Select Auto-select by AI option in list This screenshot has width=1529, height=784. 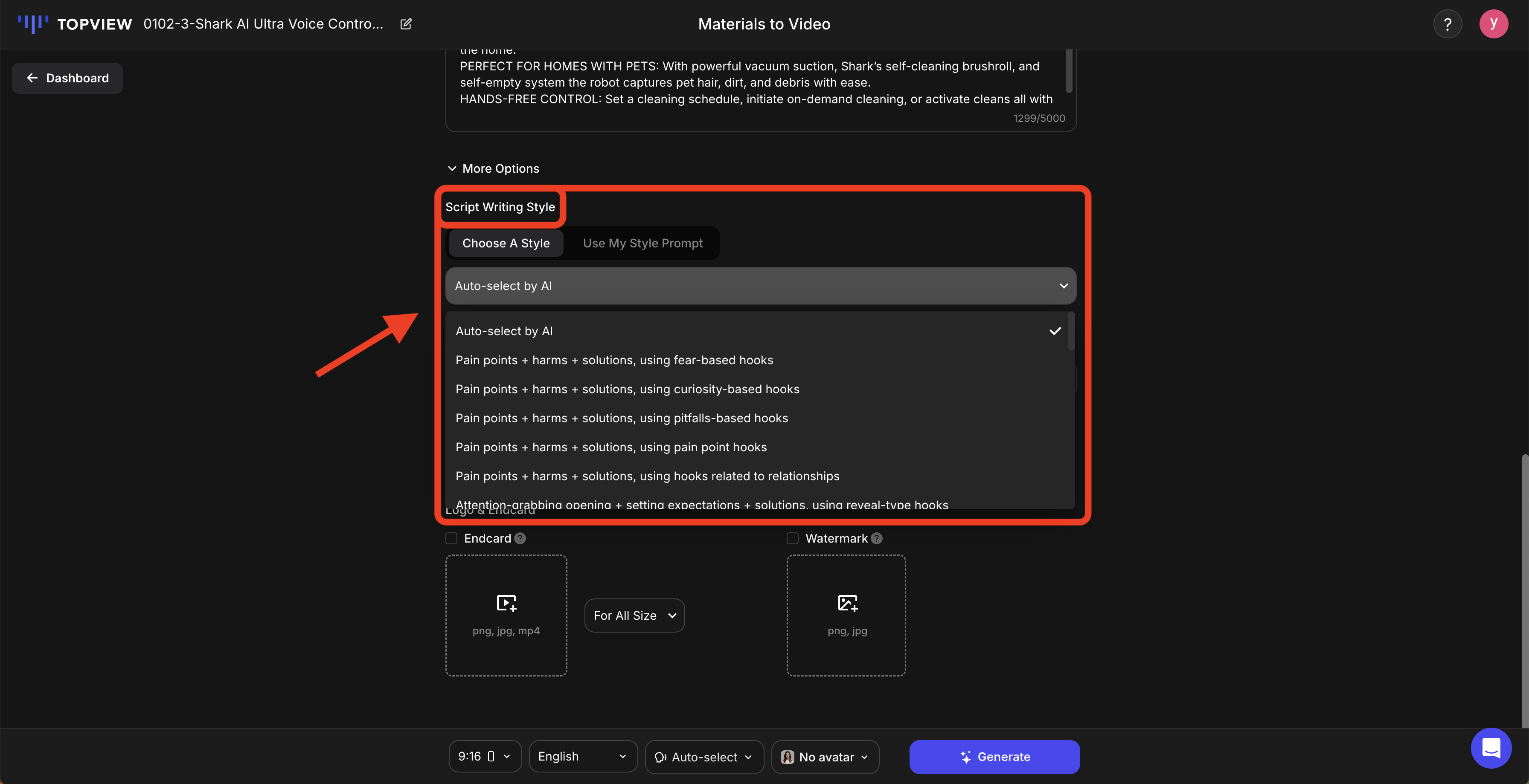pos(758,331)
